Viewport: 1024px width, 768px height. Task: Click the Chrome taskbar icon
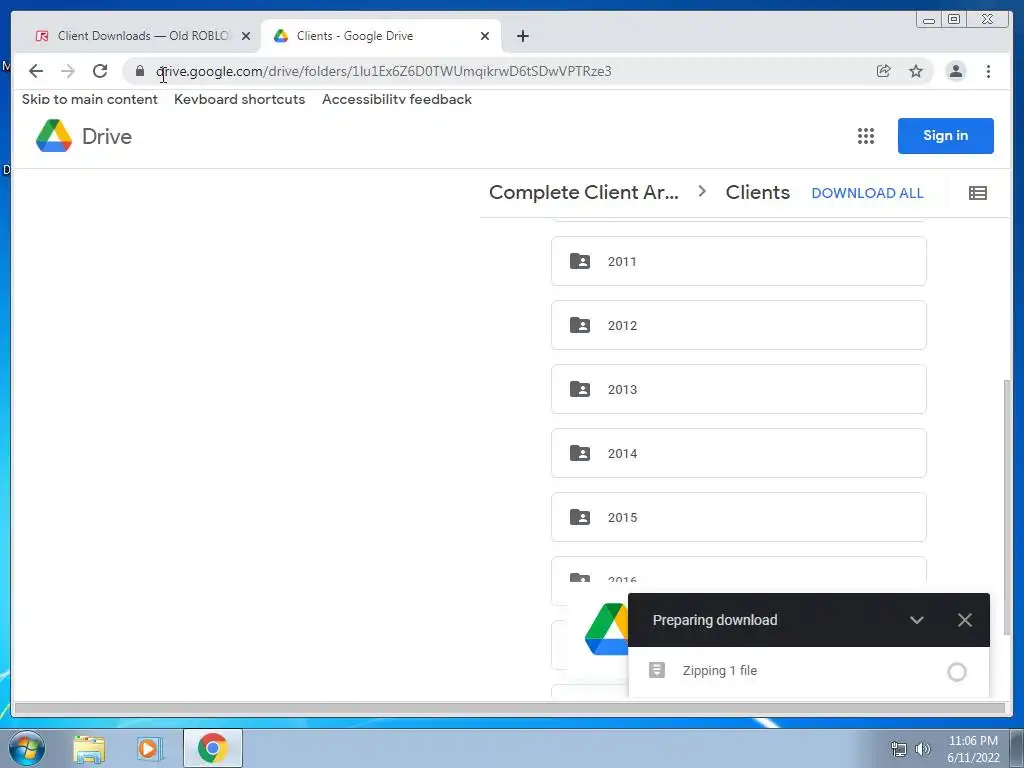(x=213, y=748)
